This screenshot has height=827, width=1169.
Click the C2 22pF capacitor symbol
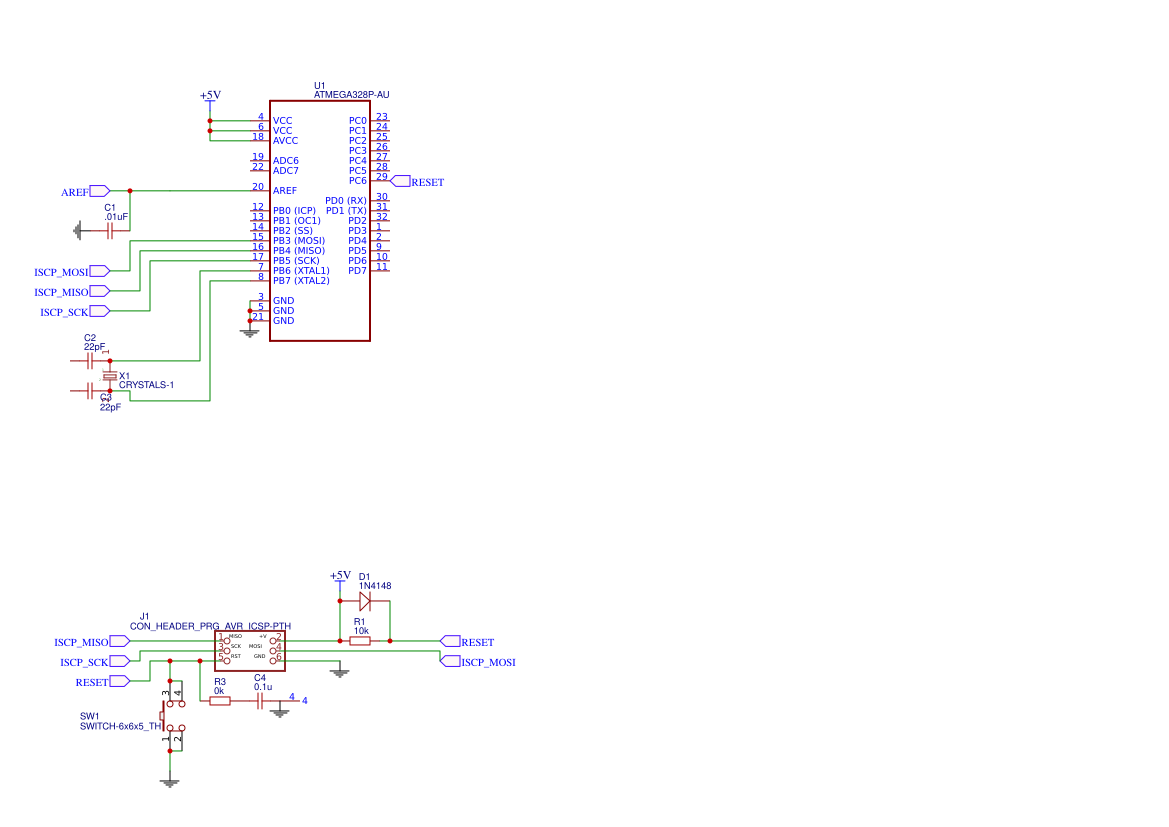[x=90, y=360]
